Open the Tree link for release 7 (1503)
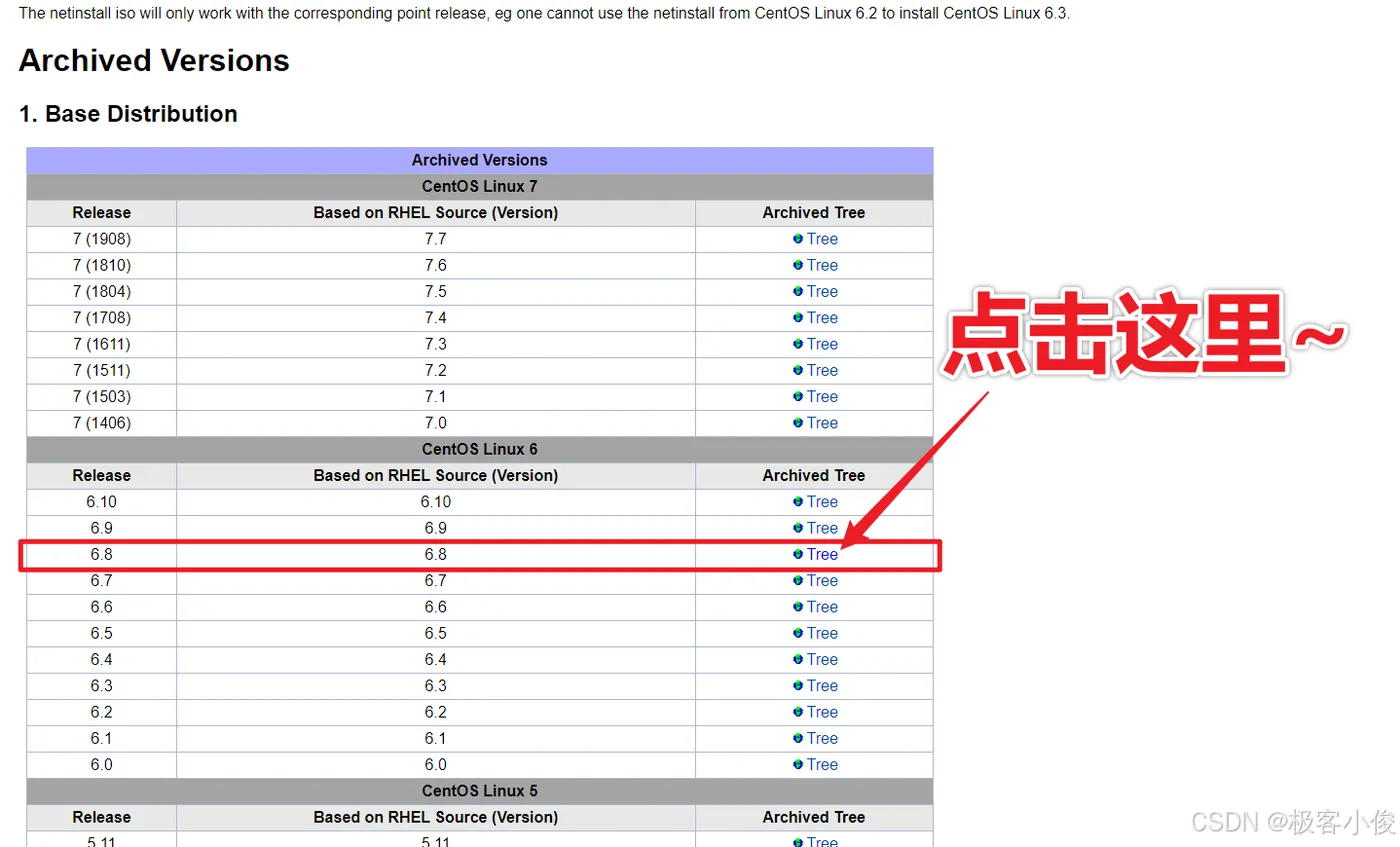The width and height of the screenshot is (1400, 847). pos(822,397)
